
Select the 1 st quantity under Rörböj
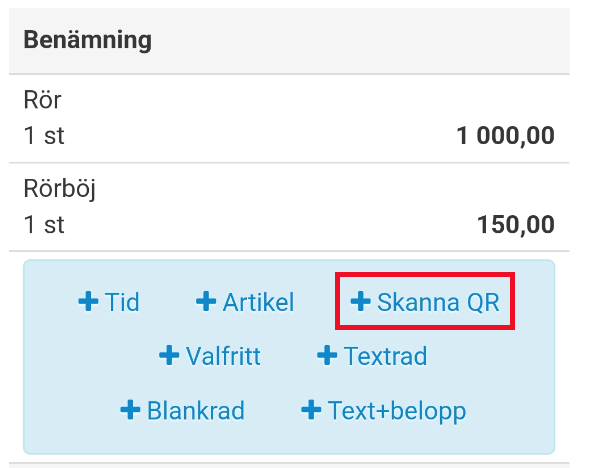(x=44, y=225)
